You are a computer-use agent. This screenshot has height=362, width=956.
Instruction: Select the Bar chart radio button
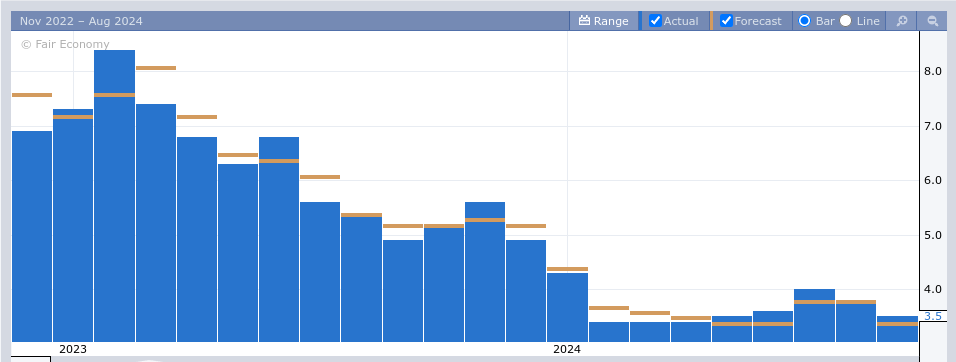click(804, 21)
